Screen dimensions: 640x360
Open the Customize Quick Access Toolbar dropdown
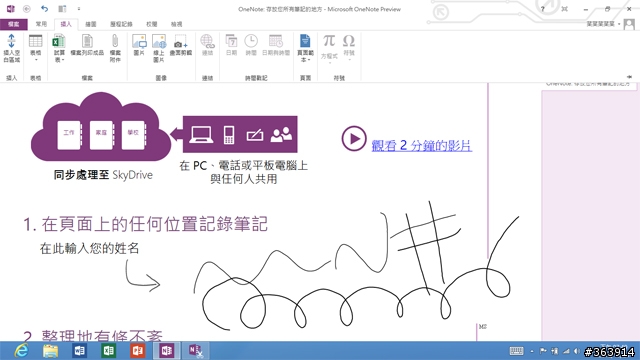[x=79, y=9]
